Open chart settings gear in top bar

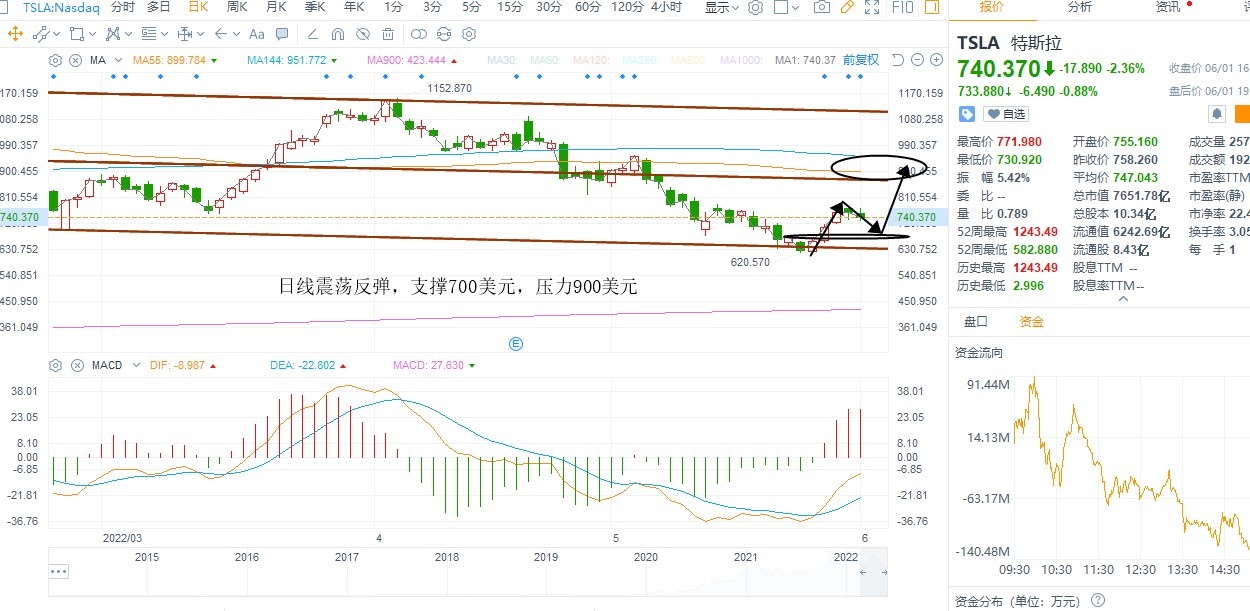(755, 7)
